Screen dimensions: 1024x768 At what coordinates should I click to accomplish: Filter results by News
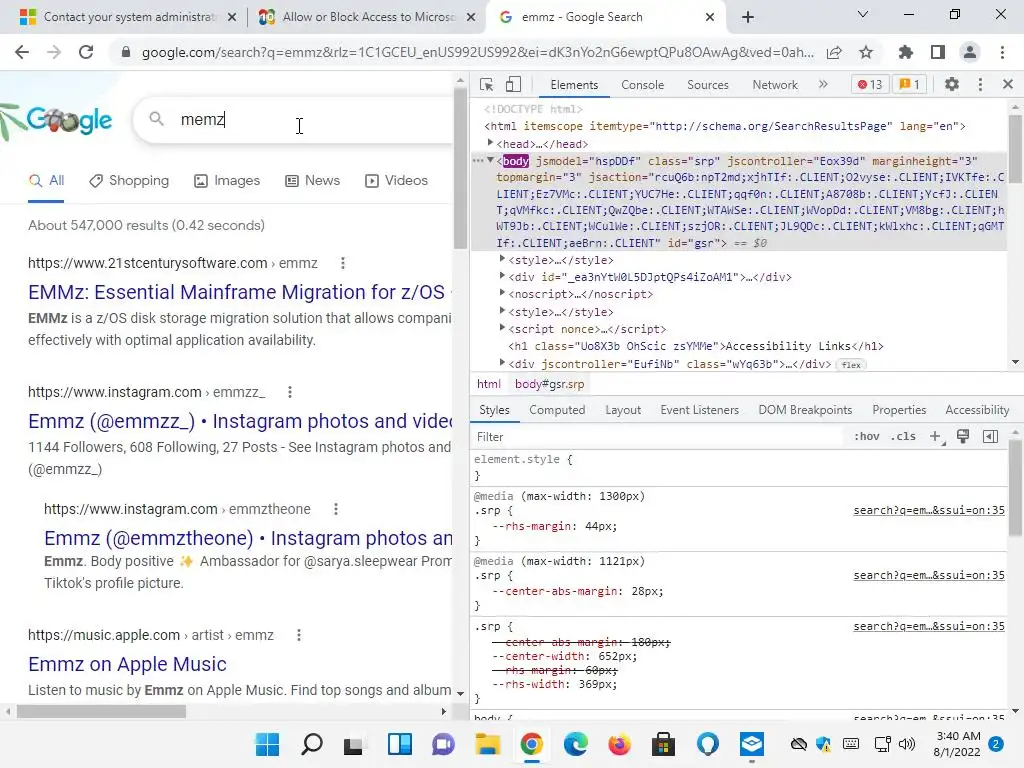click(313, 181)
